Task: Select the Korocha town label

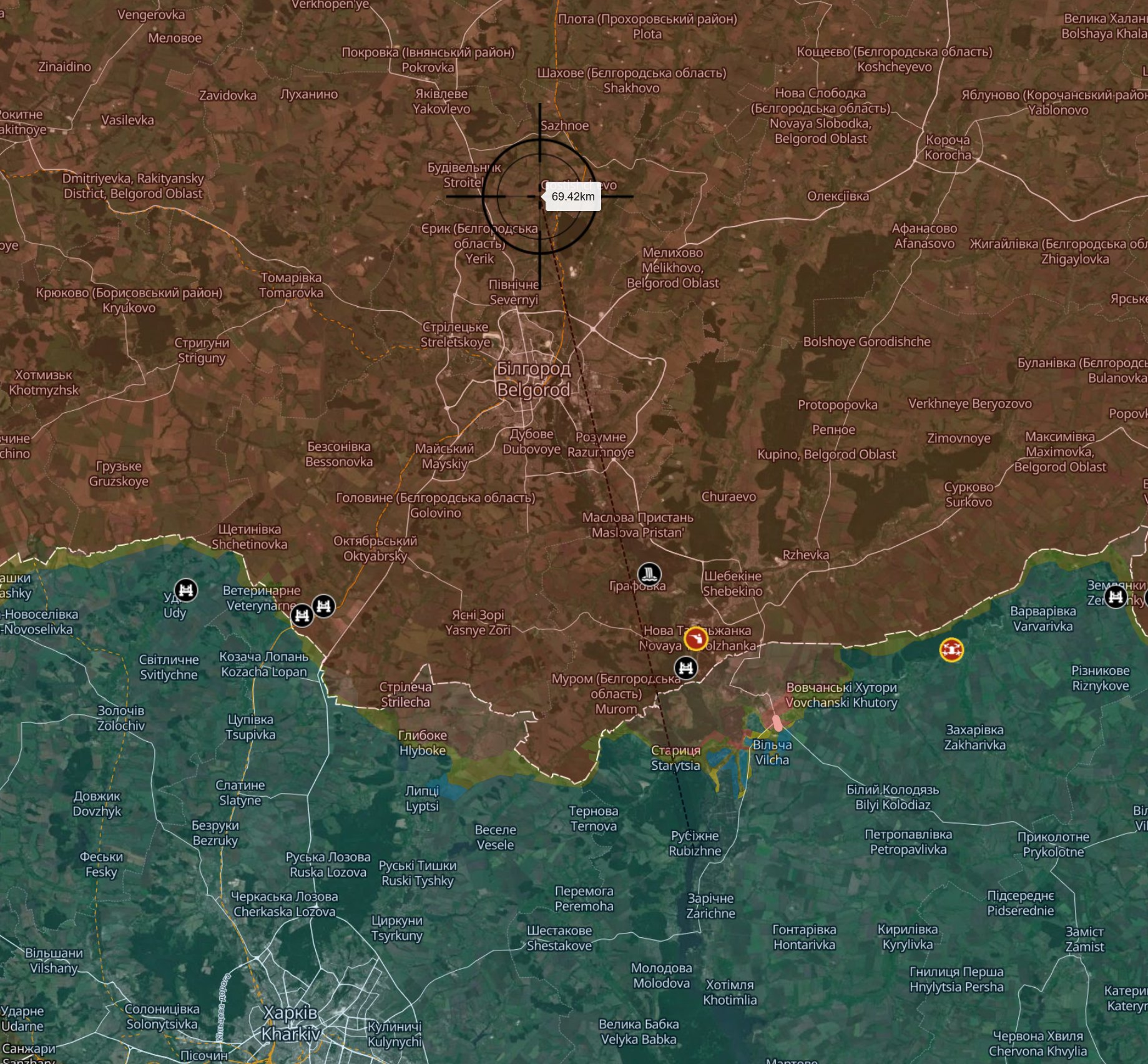Action: click(948, 147)
